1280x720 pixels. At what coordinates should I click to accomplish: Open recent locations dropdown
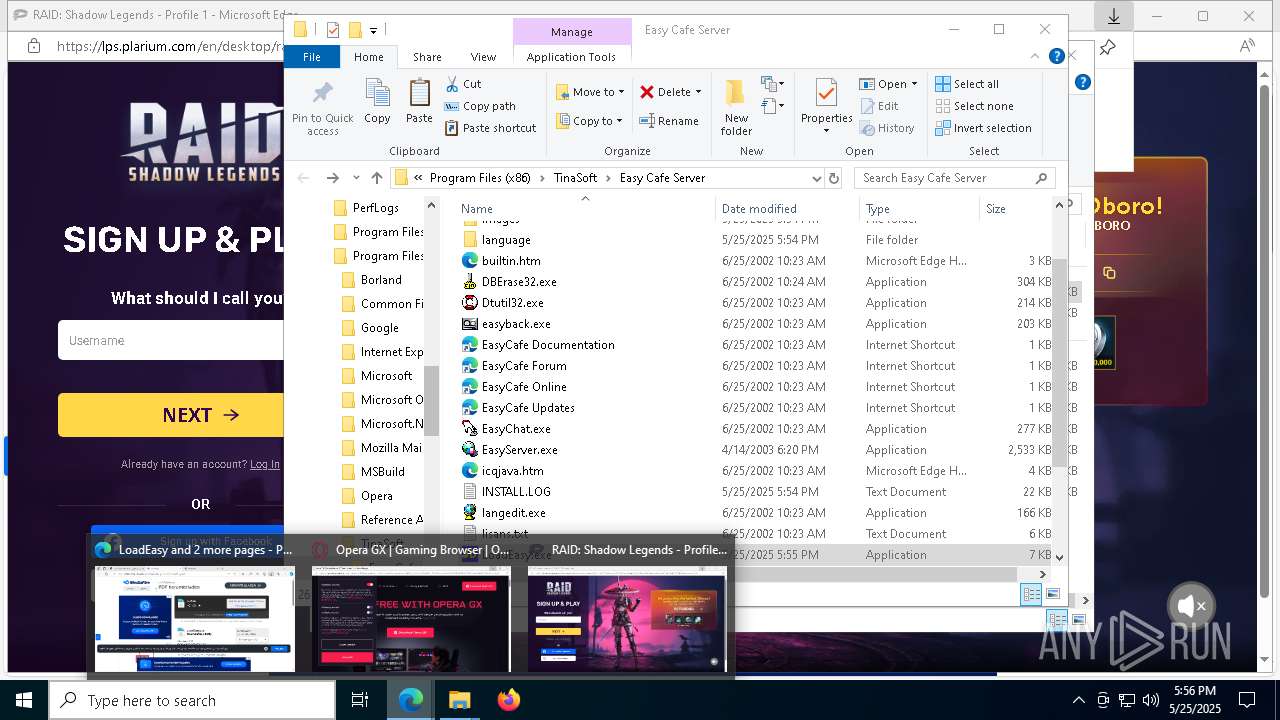(x=356, y=178)
